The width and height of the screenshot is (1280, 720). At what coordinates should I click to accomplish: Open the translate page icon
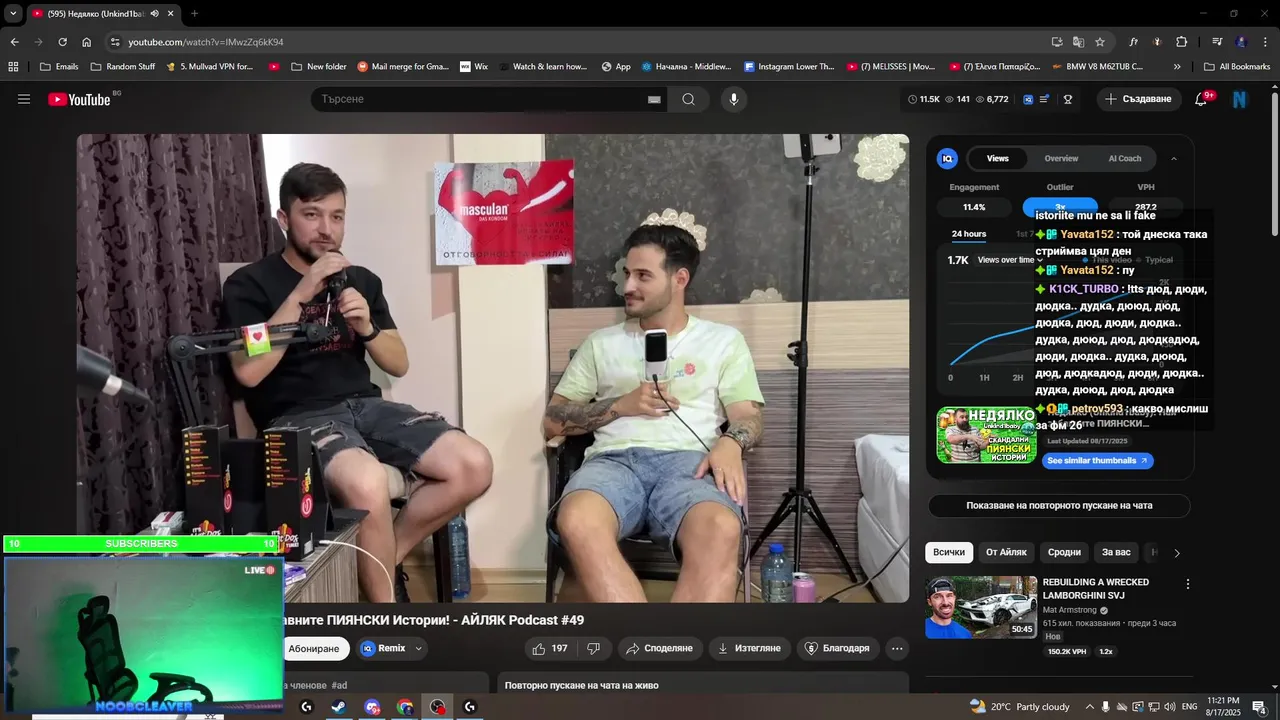(1078, 42)
